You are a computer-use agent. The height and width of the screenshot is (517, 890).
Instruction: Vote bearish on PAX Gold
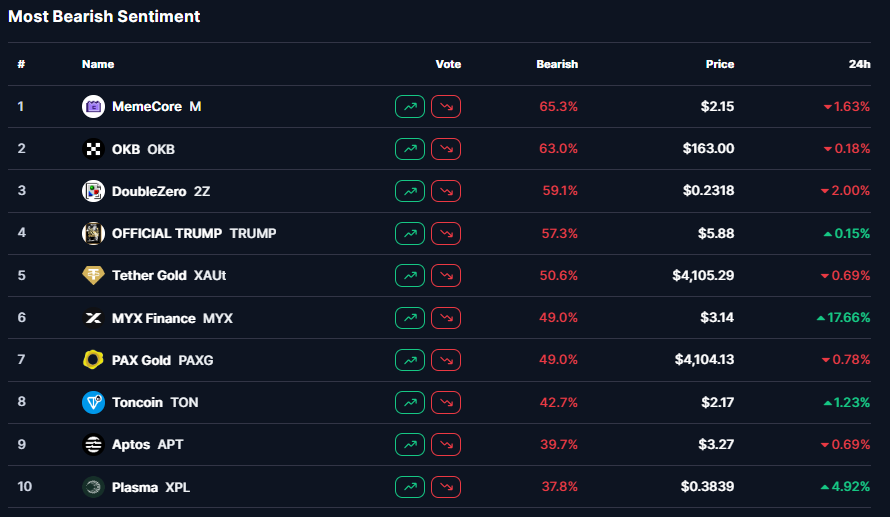pyautogui.click(x=446, y=360)
